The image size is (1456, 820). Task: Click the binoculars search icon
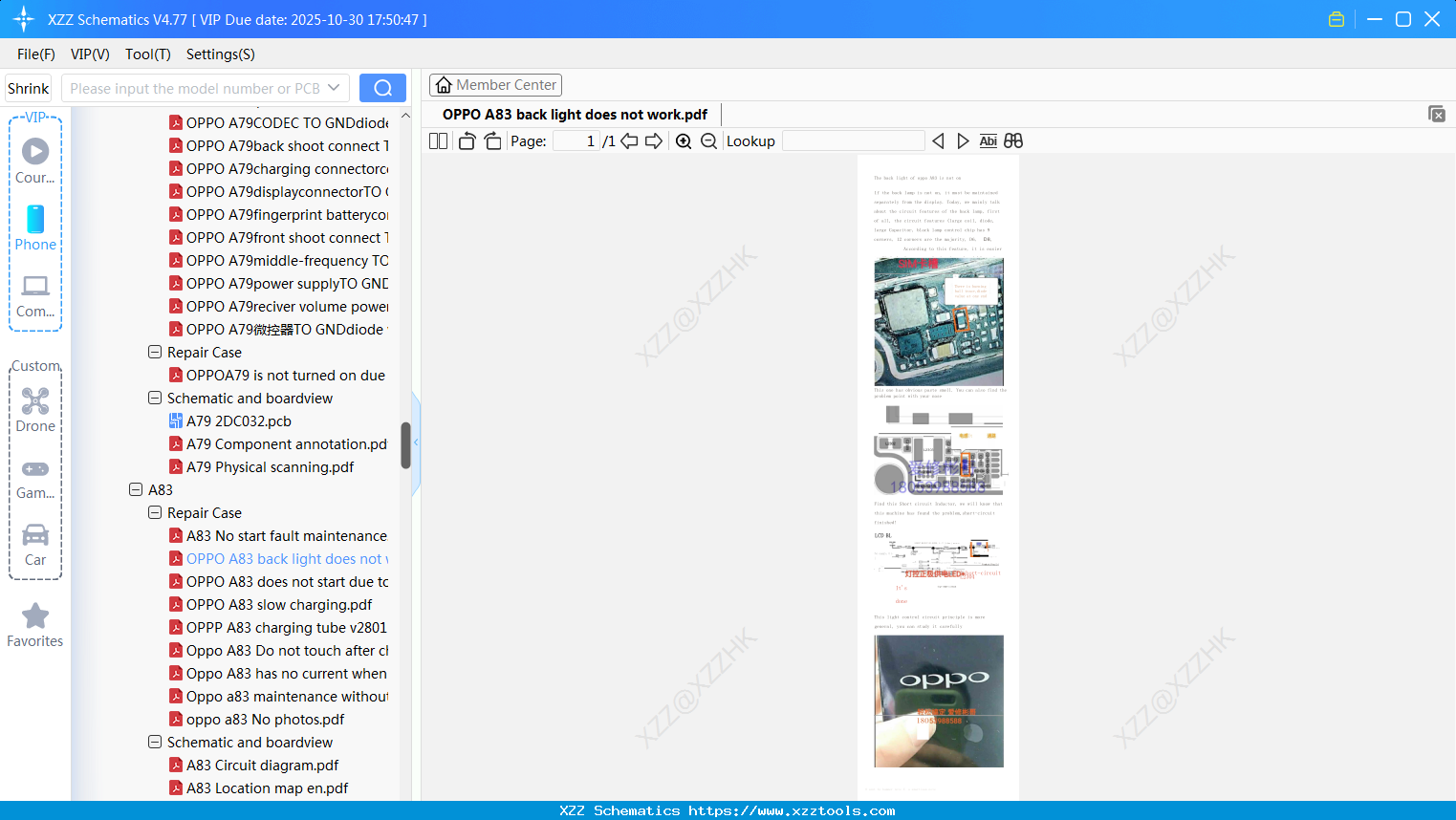[1013, 141]
